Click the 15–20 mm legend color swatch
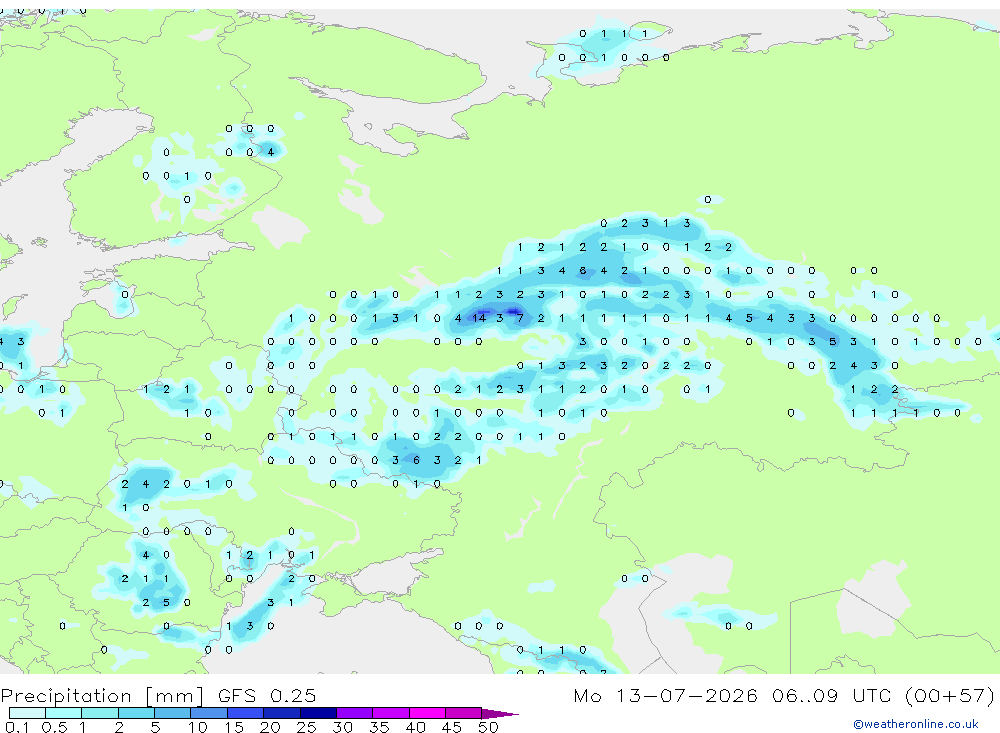The width and height of the screenshot is (1000, 733). click(x=246, y=713)
